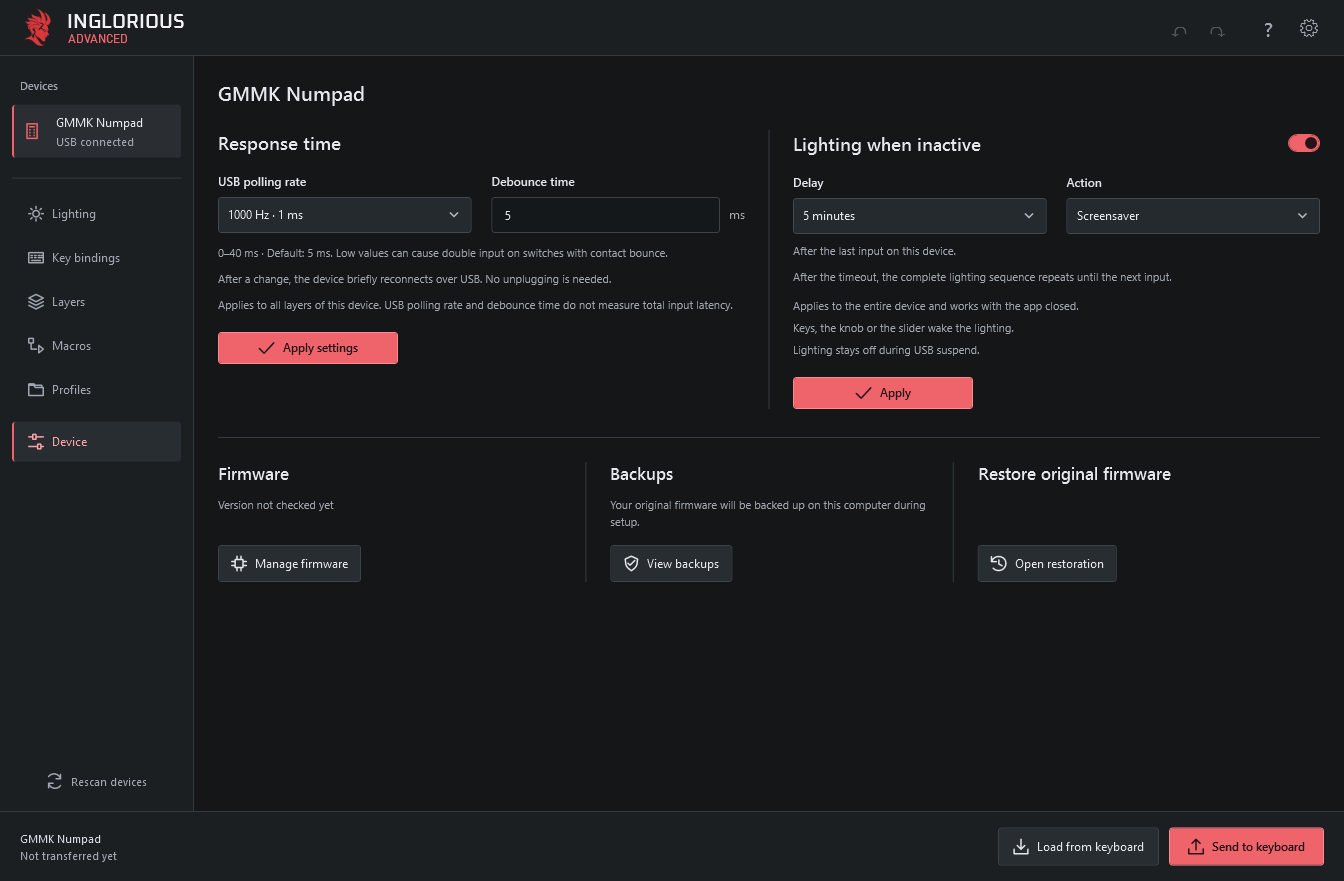Screen dimensions: 1344x881
Task: Click the 'Response time' heading
Action: [279, 144]
